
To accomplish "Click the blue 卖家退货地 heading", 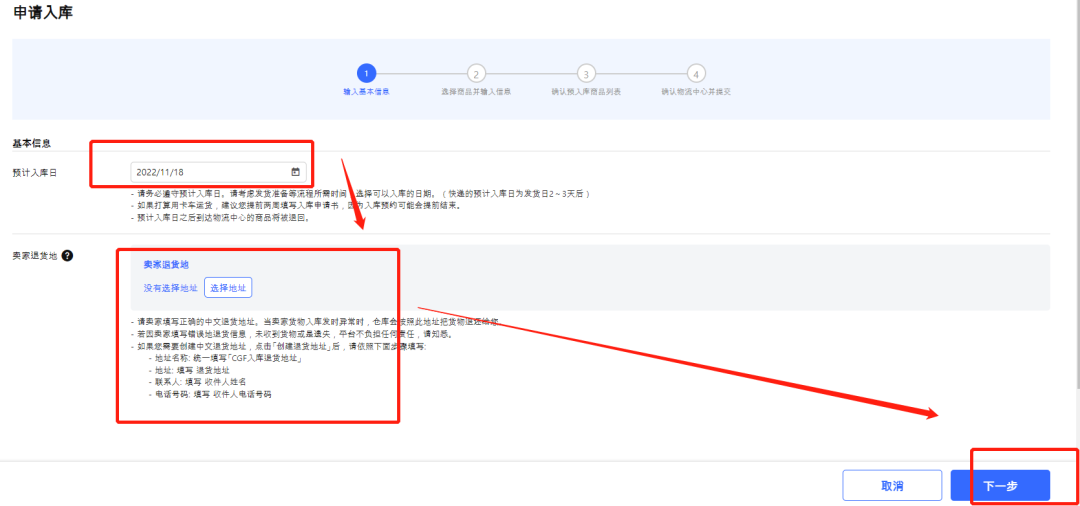I will coord(166,264).
